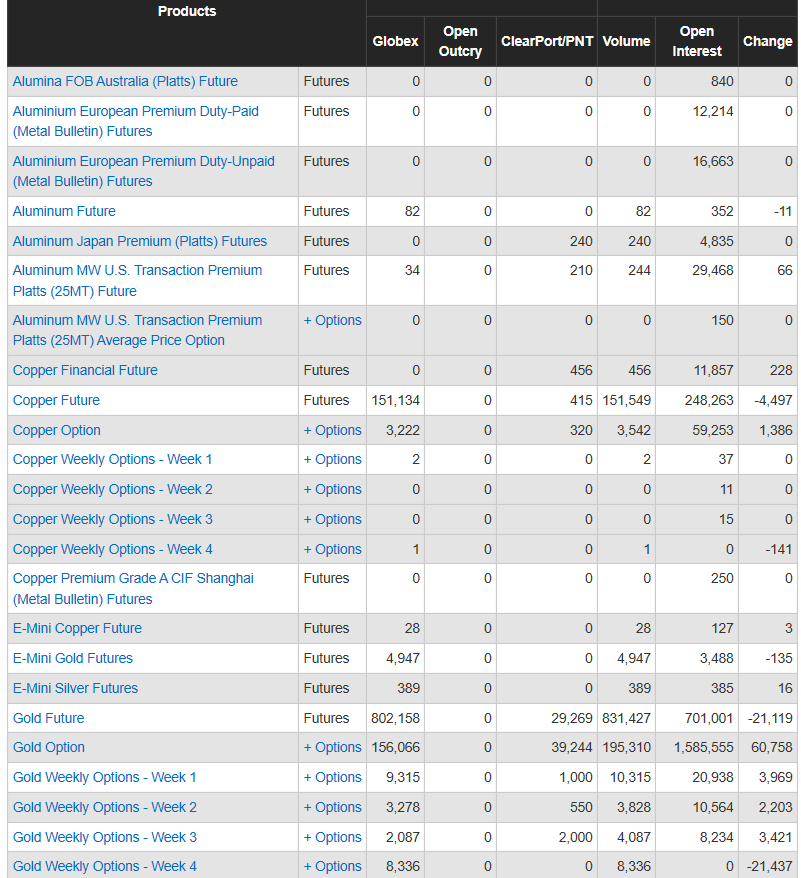
Task: Expand + Options for Copper Weekly Week 3
Action: pos(332,519)
